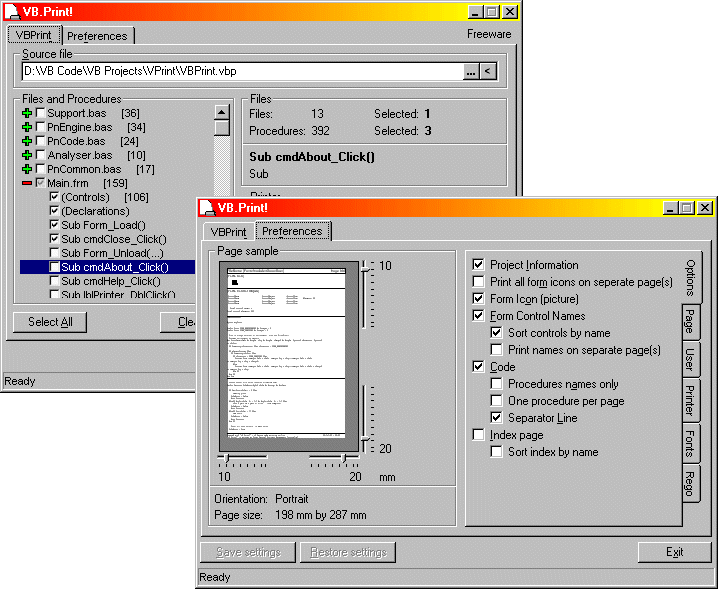719x589 pixels.
Task: Expand the PnCode.bas tree node
Action: (27, 141)
